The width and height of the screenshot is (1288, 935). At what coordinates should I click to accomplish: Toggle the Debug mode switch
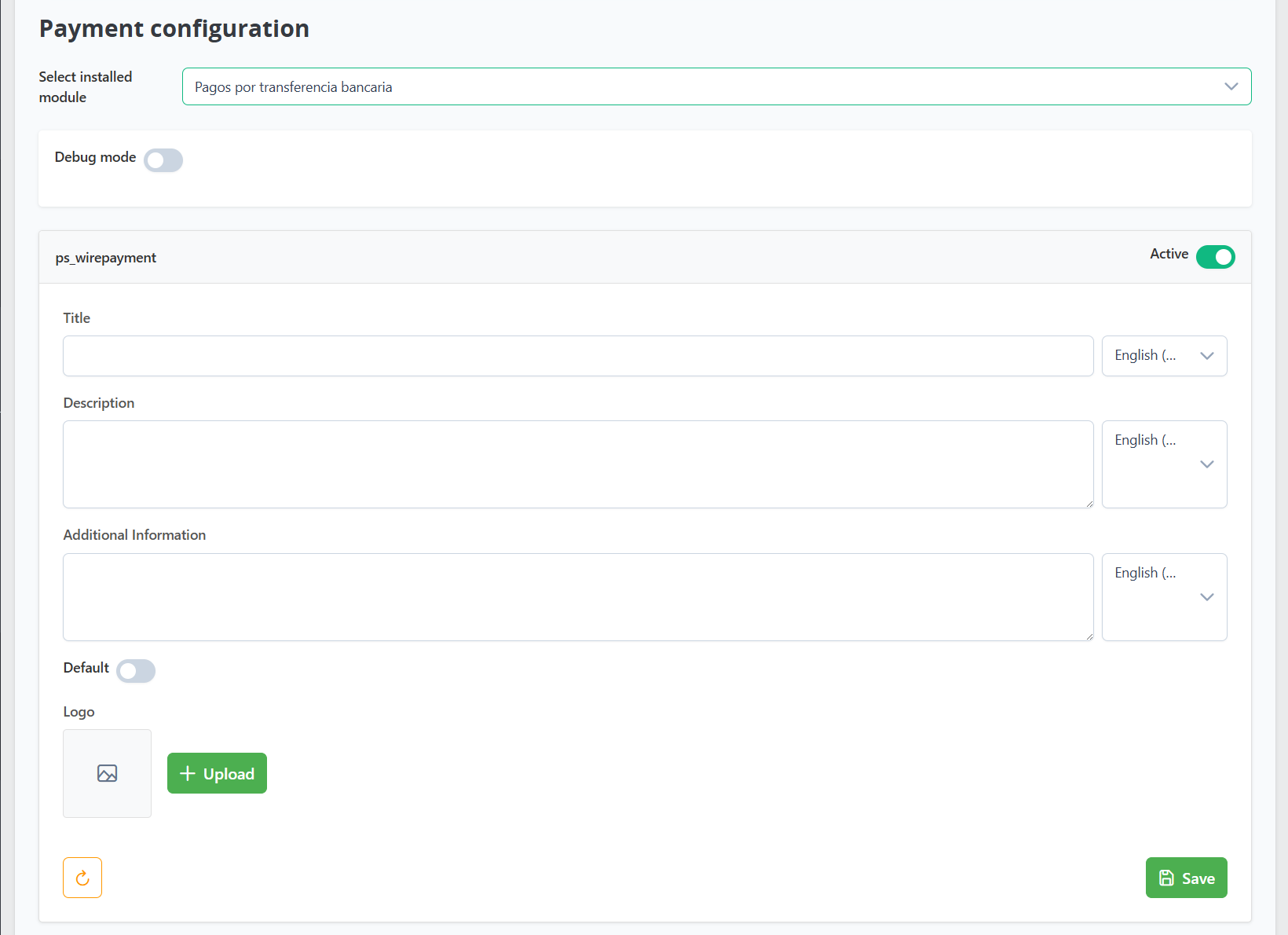click(x=163, y=159)
